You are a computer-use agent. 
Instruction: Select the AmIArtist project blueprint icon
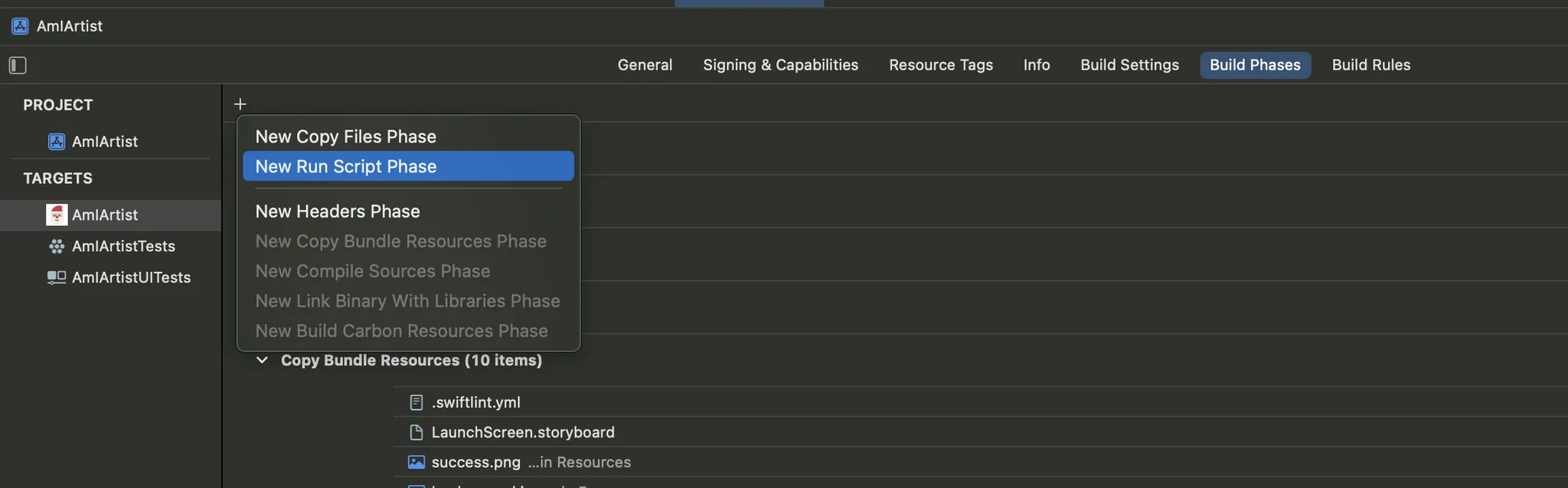[x=57, y=142]
